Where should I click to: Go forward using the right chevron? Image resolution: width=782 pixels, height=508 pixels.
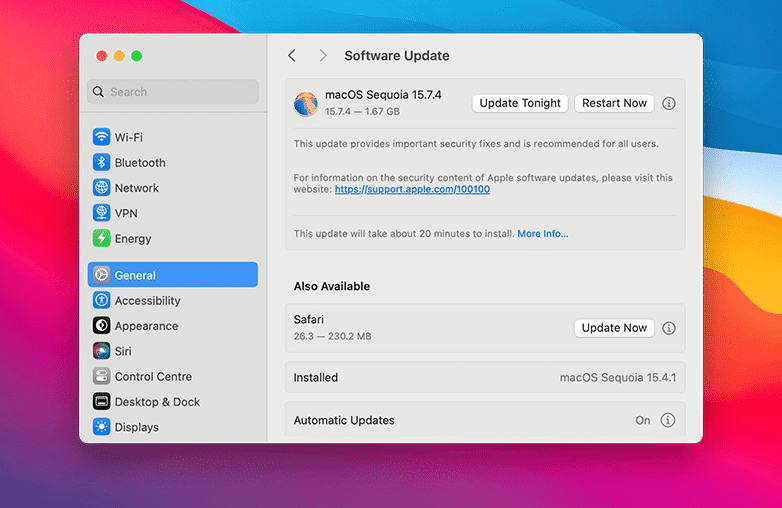point(322,56)
